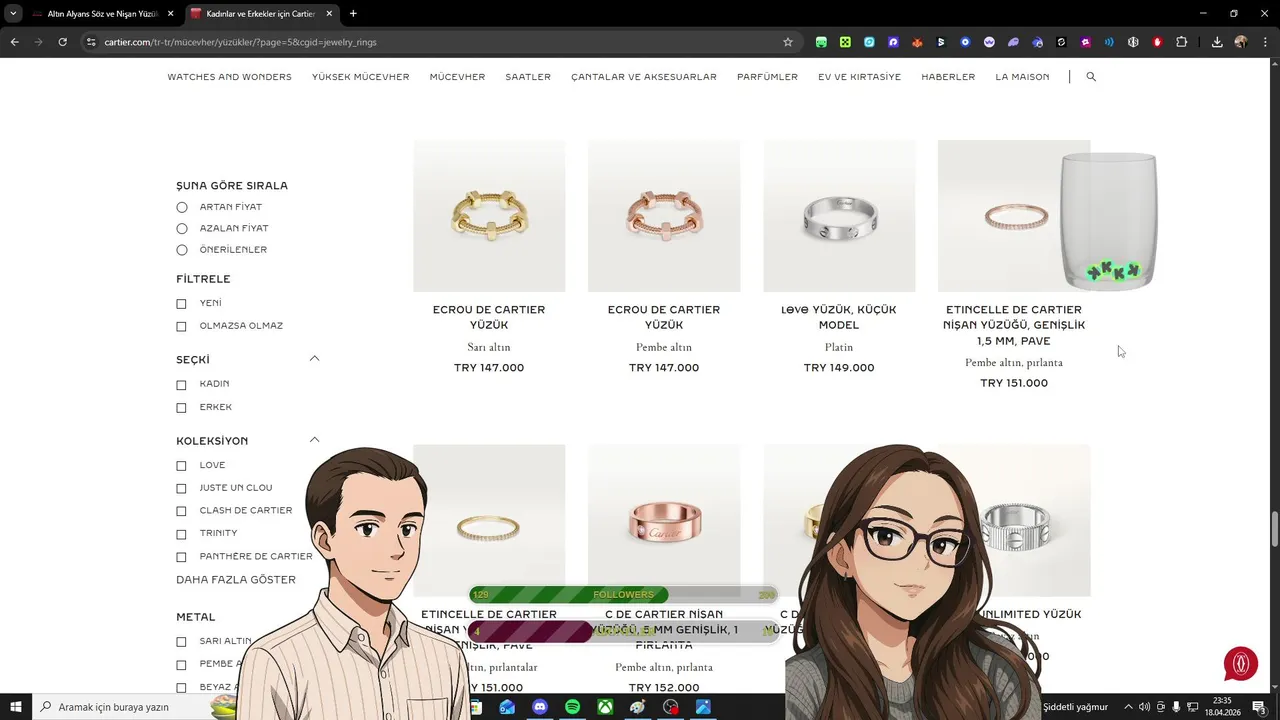Click the platinum Love ring image
1280x720 pixels.
coord(839,216)
